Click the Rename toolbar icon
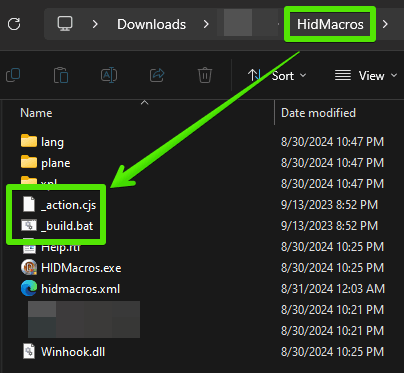 tap(109, 75)
